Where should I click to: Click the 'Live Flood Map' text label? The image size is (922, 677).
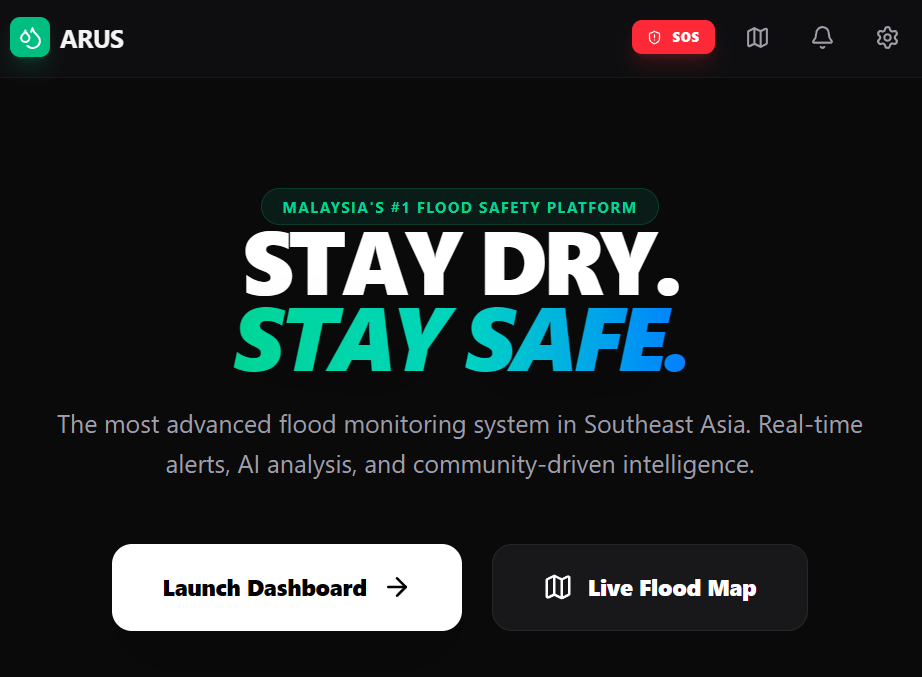(672, 588)
